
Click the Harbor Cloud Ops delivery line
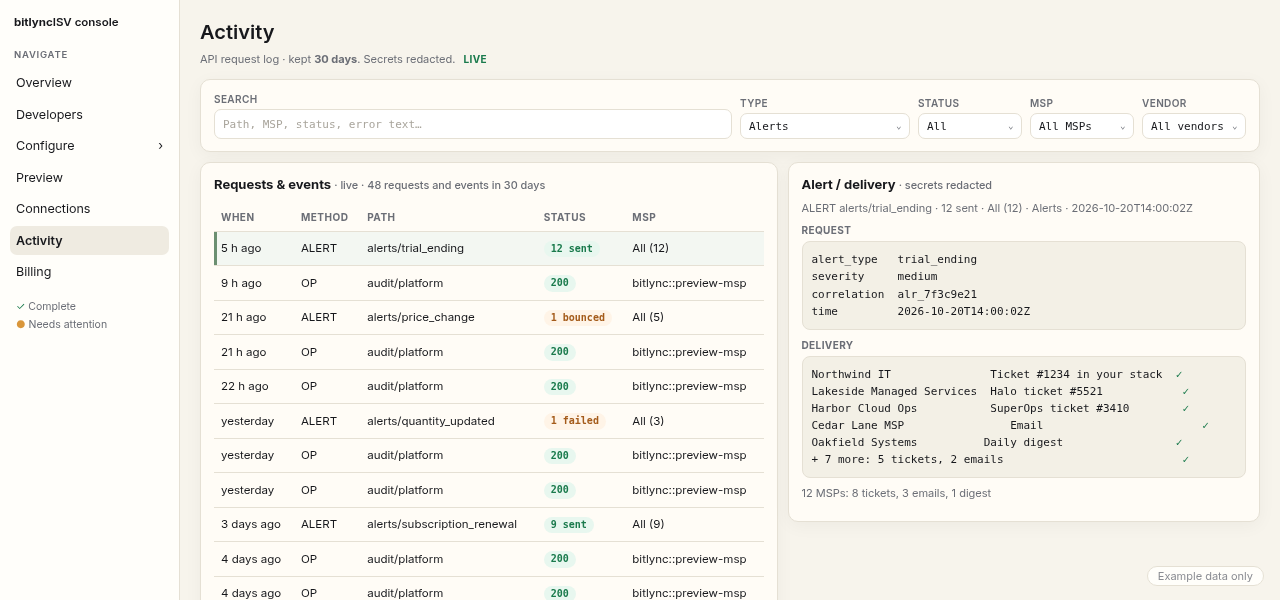[x=1000, y=408]
